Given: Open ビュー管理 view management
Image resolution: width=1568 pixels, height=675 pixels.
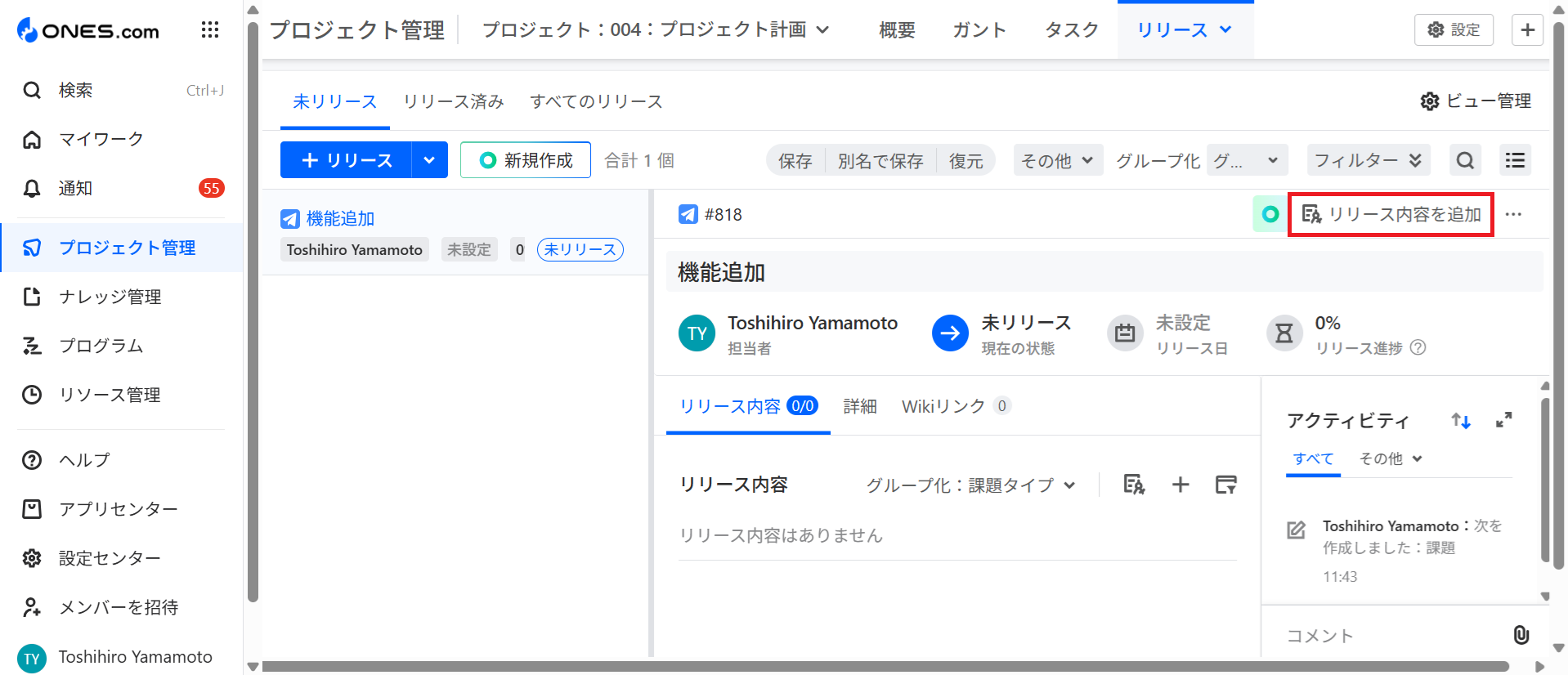Looking at the screenshot, I should point(1476,101).
